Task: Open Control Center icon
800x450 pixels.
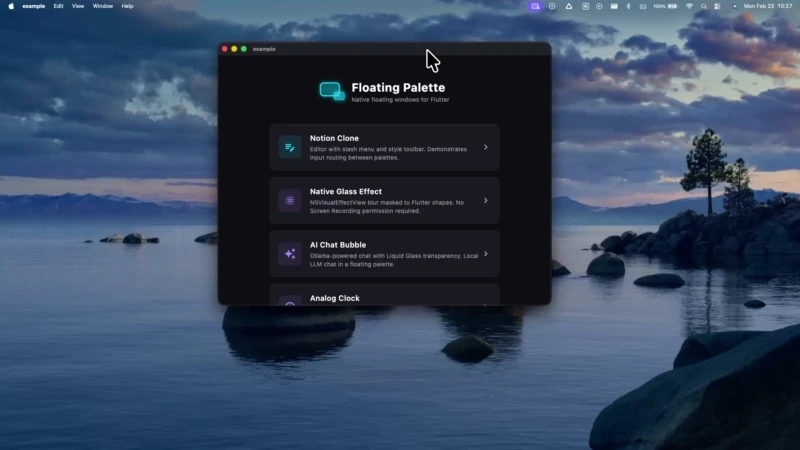Action: pyautogui.click(x=717, y=6)
